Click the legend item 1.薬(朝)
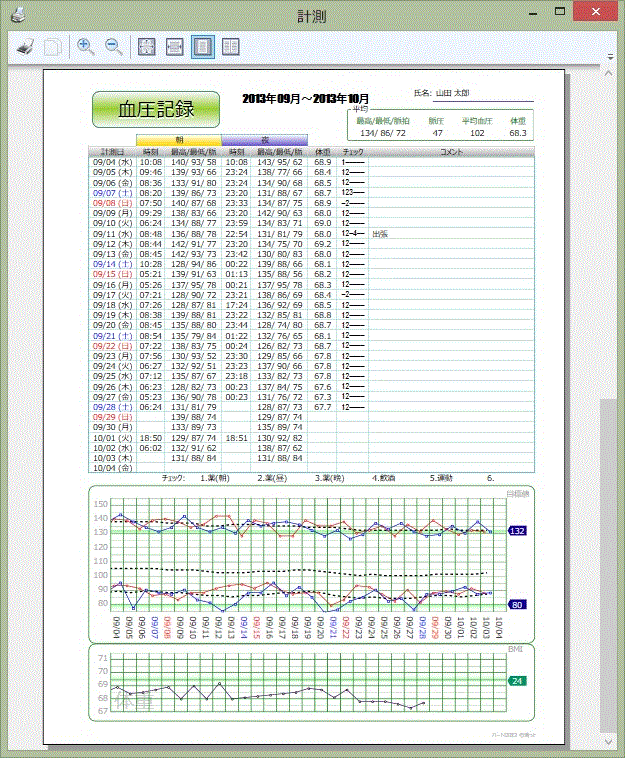 coord(215,478)
